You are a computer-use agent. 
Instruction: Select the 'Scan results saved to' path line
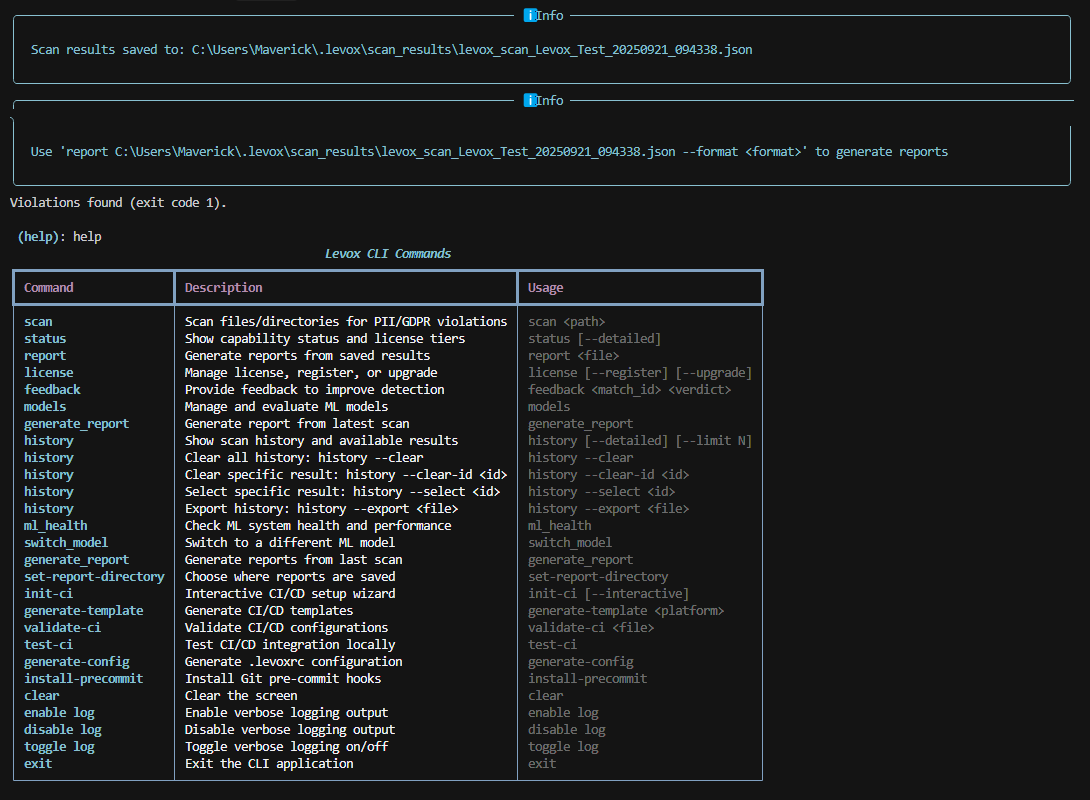[391, 49]
